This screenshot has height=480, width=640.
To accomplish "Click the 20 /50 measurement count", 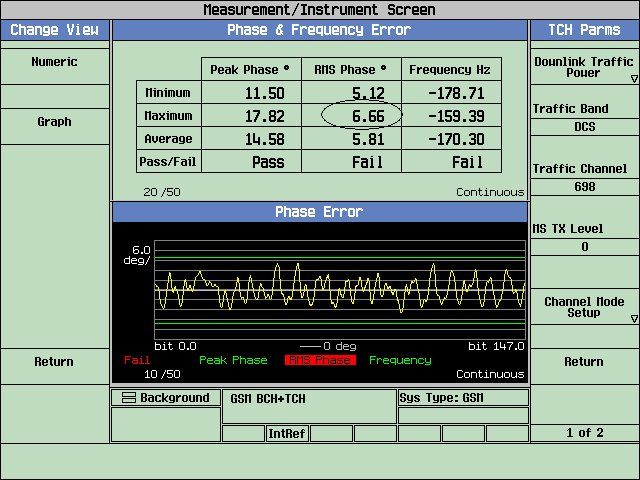I will [x=162, y=192].
